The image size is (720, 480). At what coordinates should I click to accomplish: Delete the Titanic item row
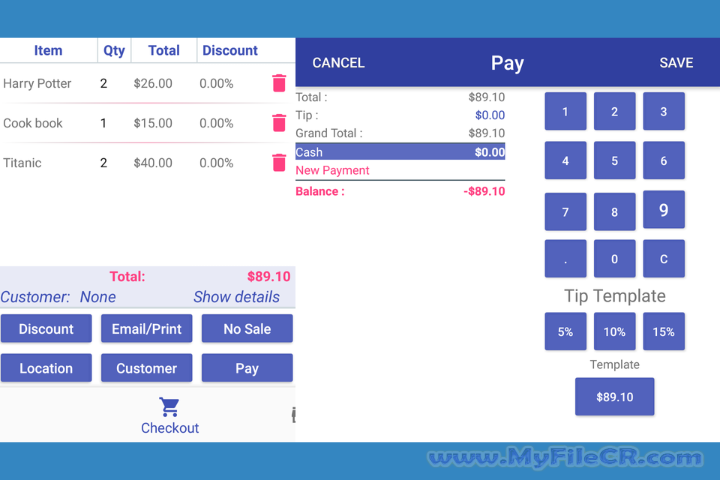[279, 163]
